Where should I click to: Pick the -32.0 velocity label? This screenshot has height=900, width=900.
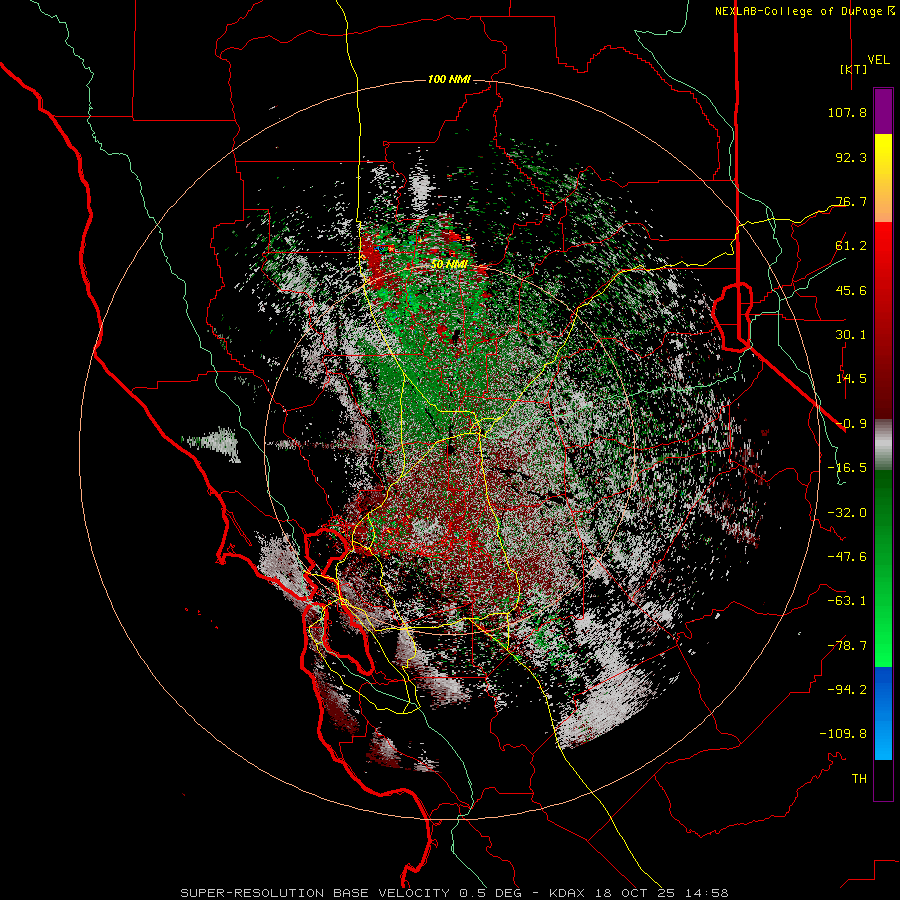(847, 513)
